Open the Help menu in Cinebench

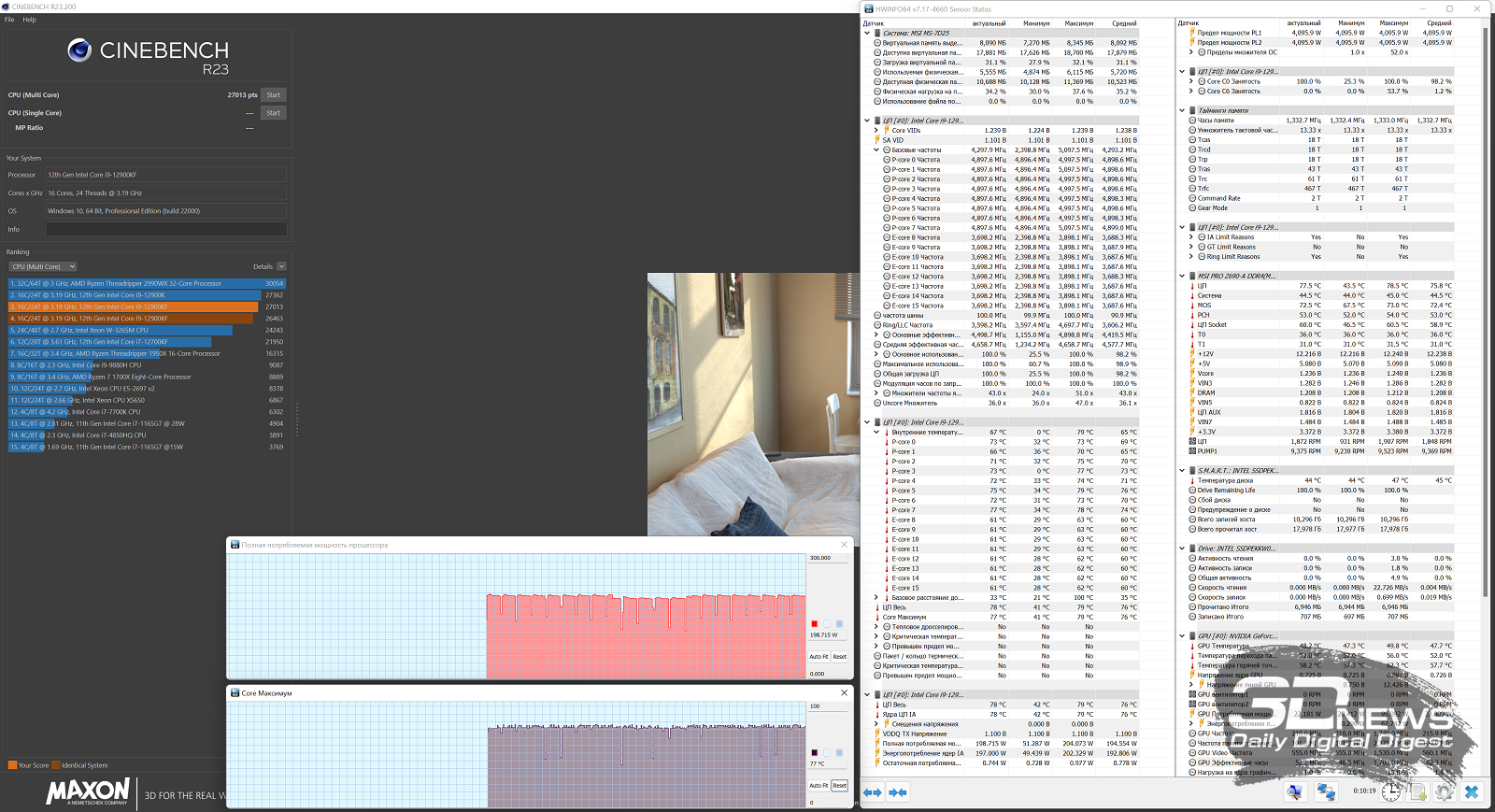[x=29, y=20]
